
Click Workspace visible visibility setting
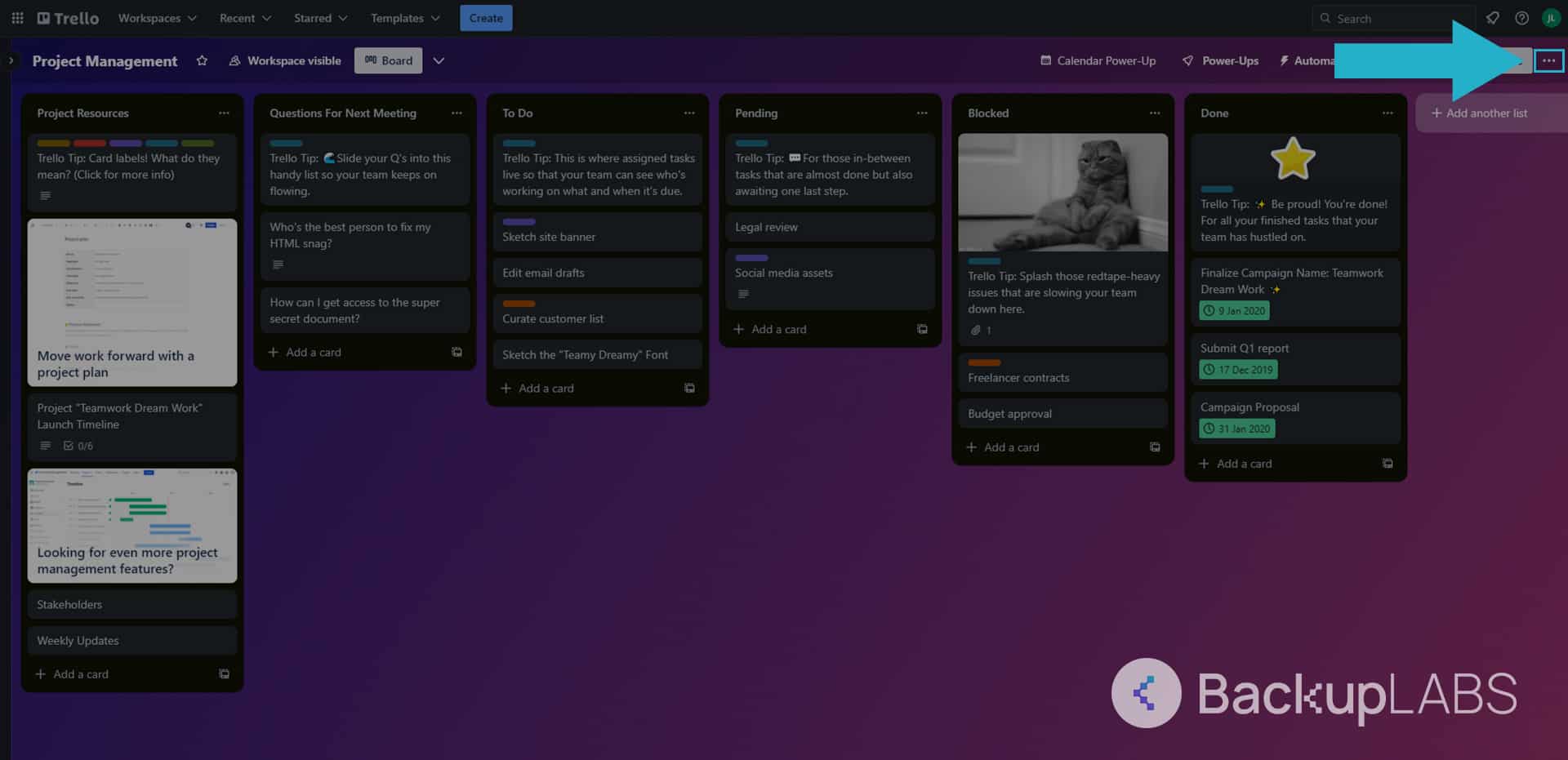[x=285, y=60]
